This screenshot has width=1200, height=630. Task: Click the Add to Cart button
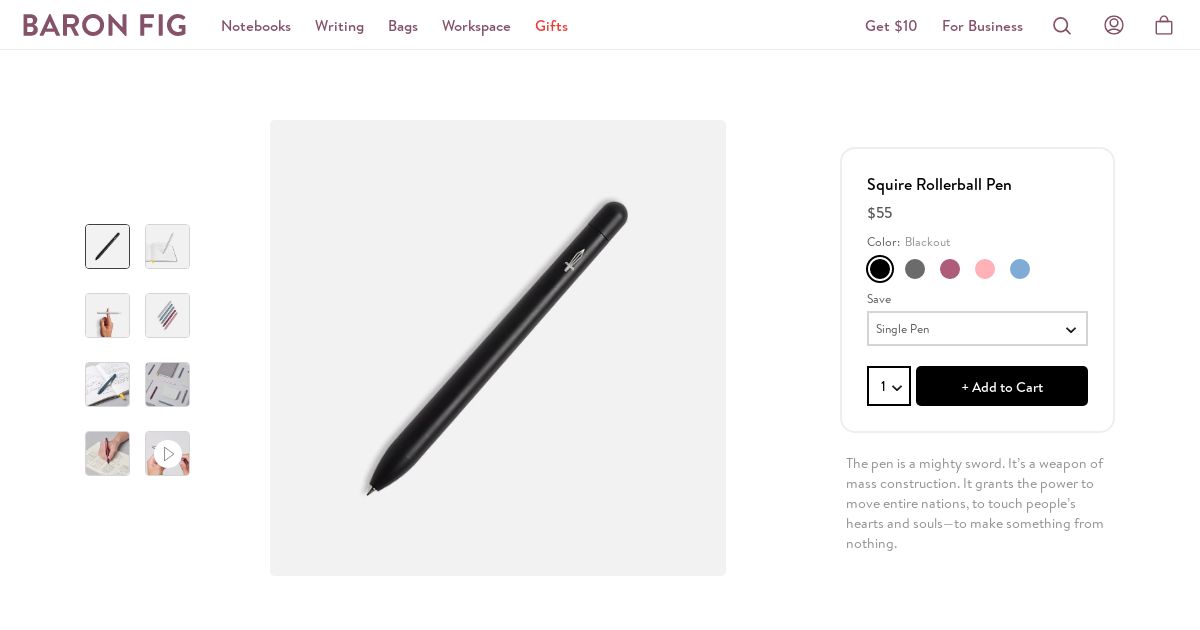tap(1002, 387)
